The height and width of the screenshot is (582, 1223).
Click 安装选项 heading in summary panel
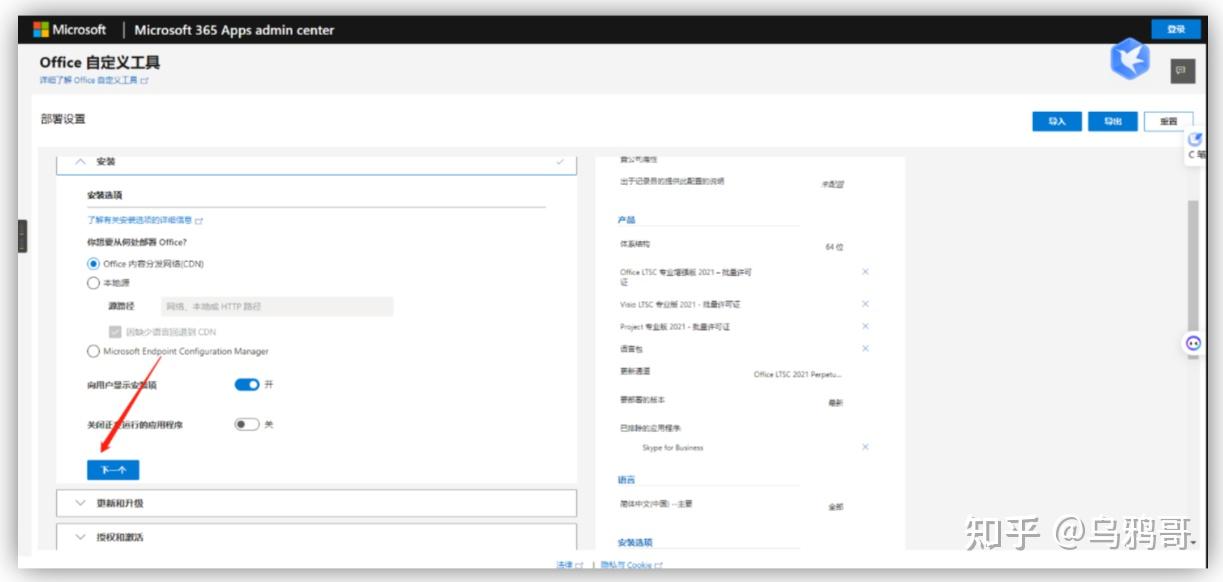(x=636, y=543)
